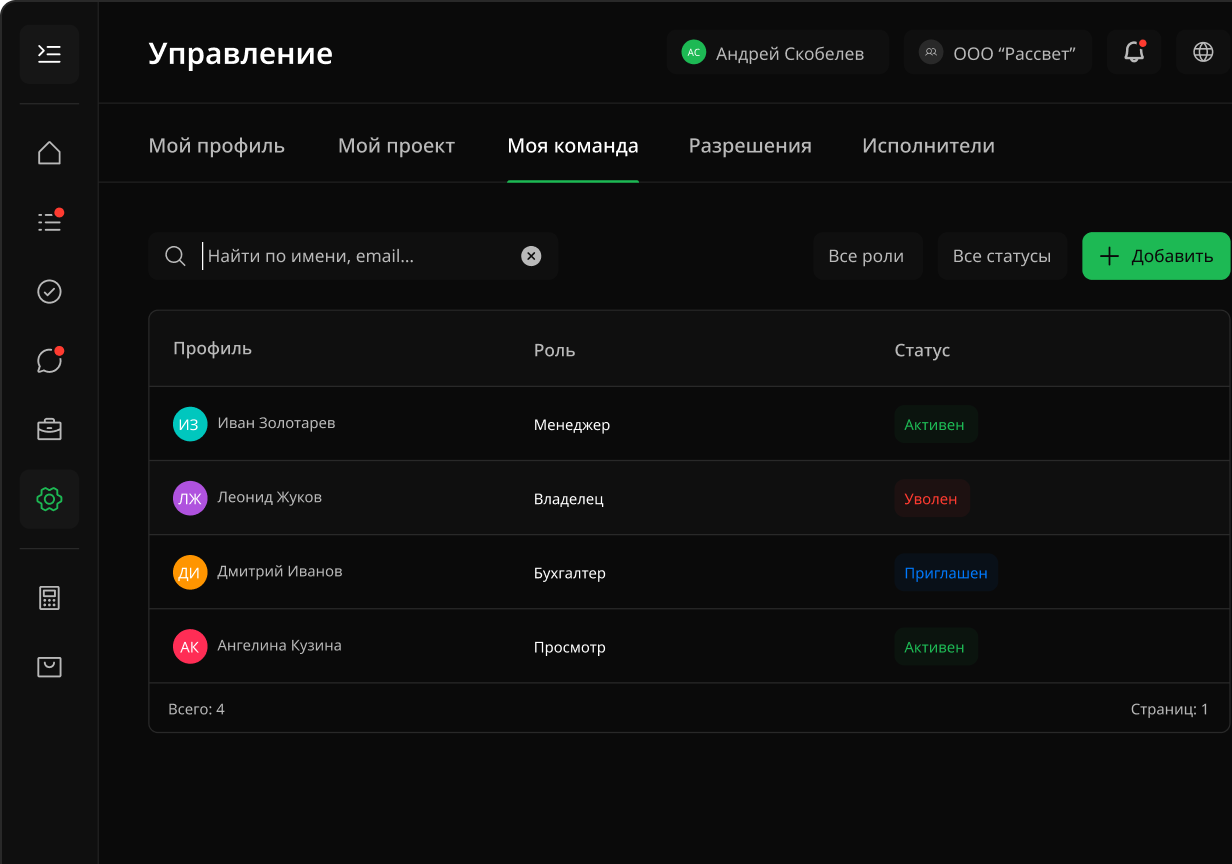Open the chat icon showing new messages
This screenshot has width=1232, height=864.
[x=49, y=360]
